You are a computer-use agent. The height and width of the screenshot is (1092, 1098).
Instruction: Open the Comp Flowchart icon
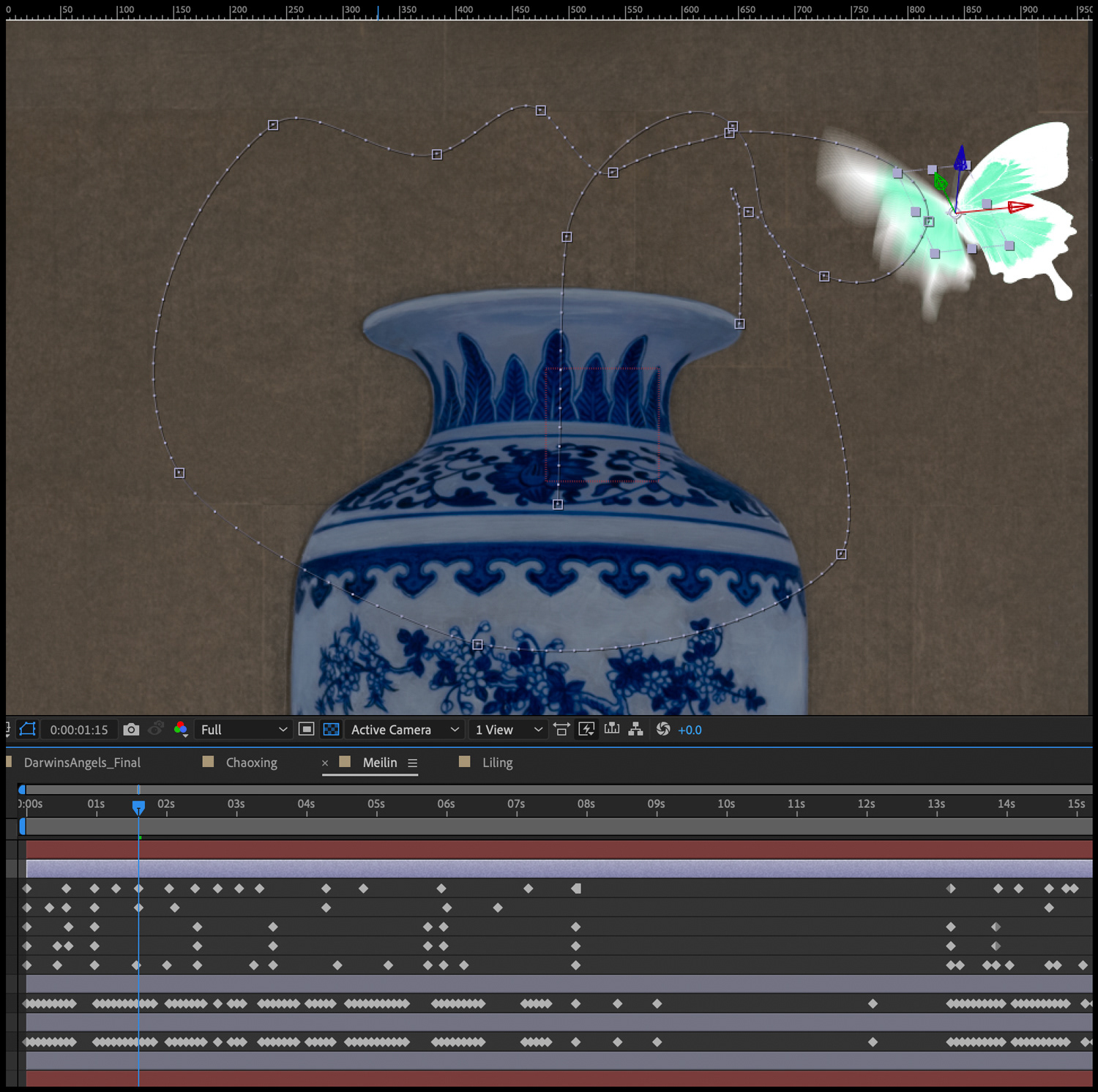coord(635,729)
